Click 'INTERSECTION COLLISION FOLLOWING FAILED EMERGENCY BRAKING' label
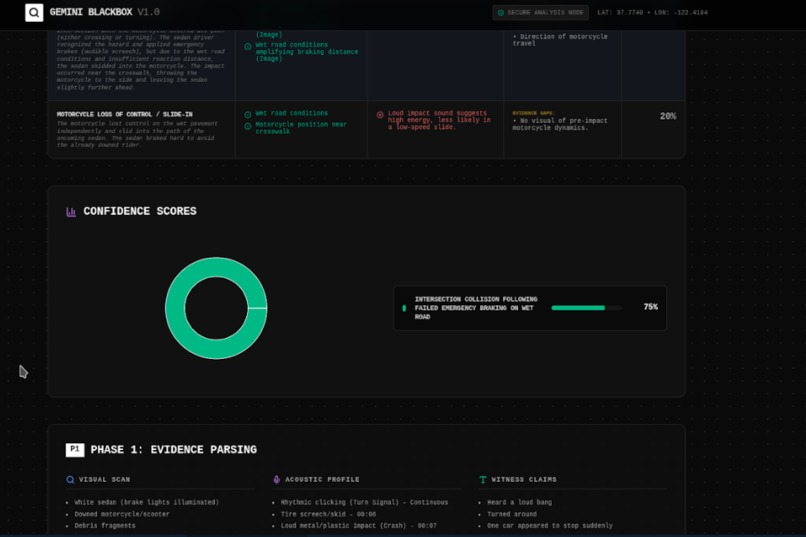Screen dimensions: 806x537 pyautogui.click(x=476, y=308)
